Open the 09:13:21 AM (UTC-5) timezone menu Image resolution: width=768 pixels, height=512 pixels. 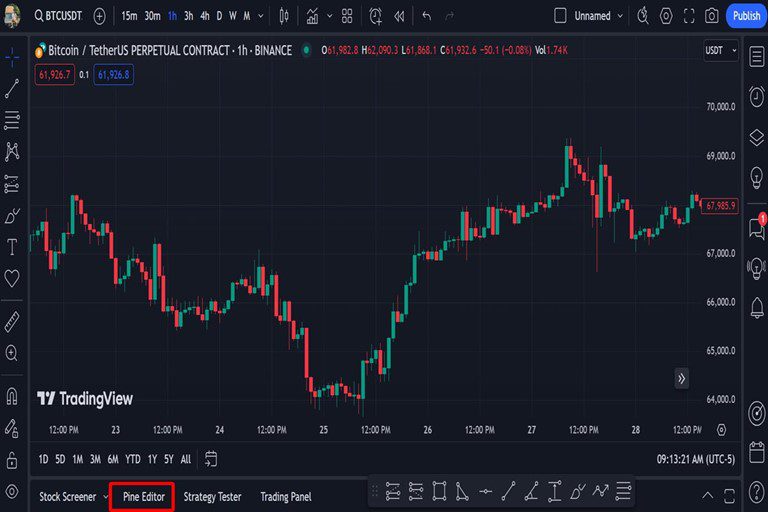click(696, 459)
